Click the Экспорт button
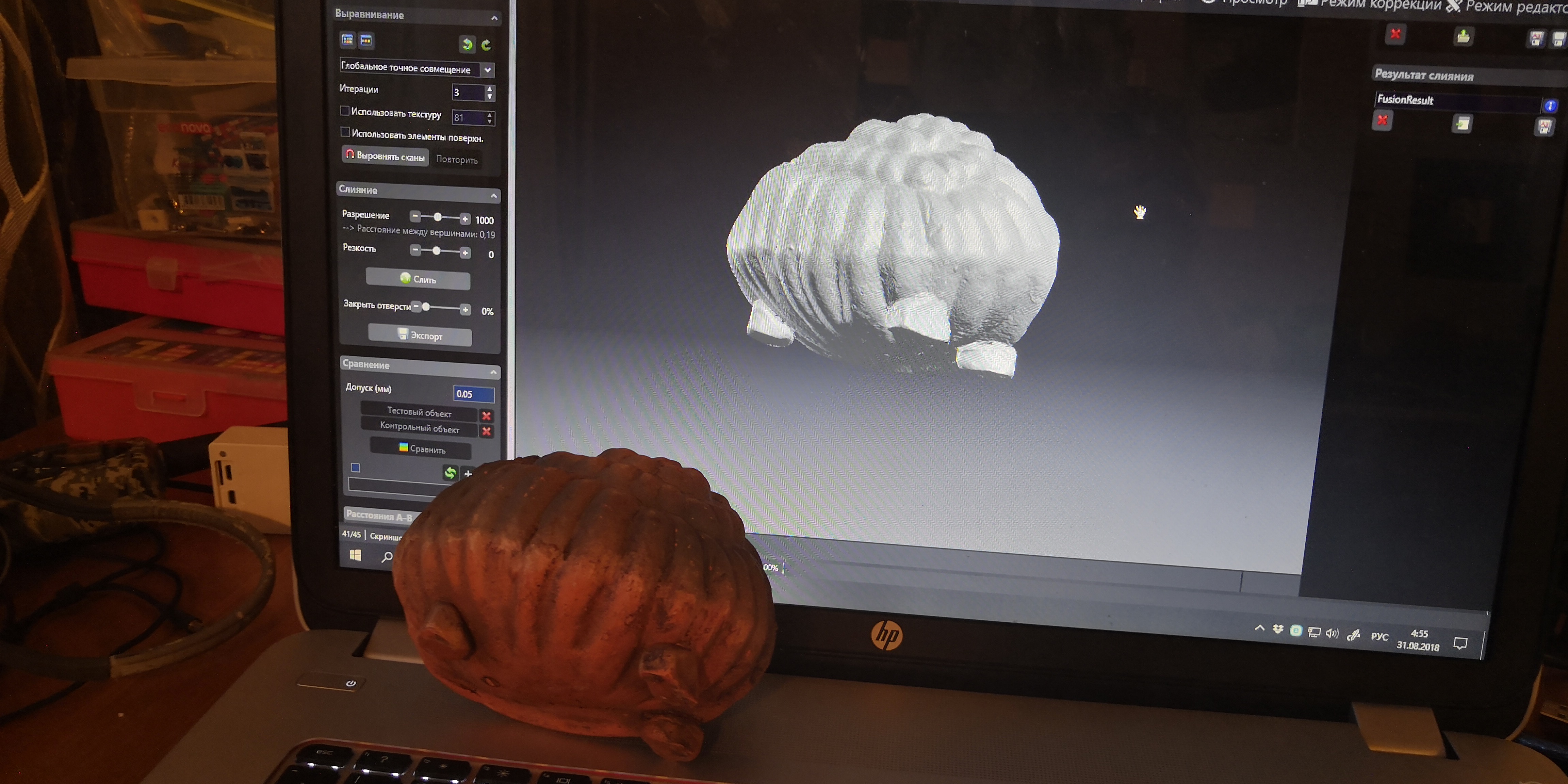1568x784 pixels. pos(420,336)
